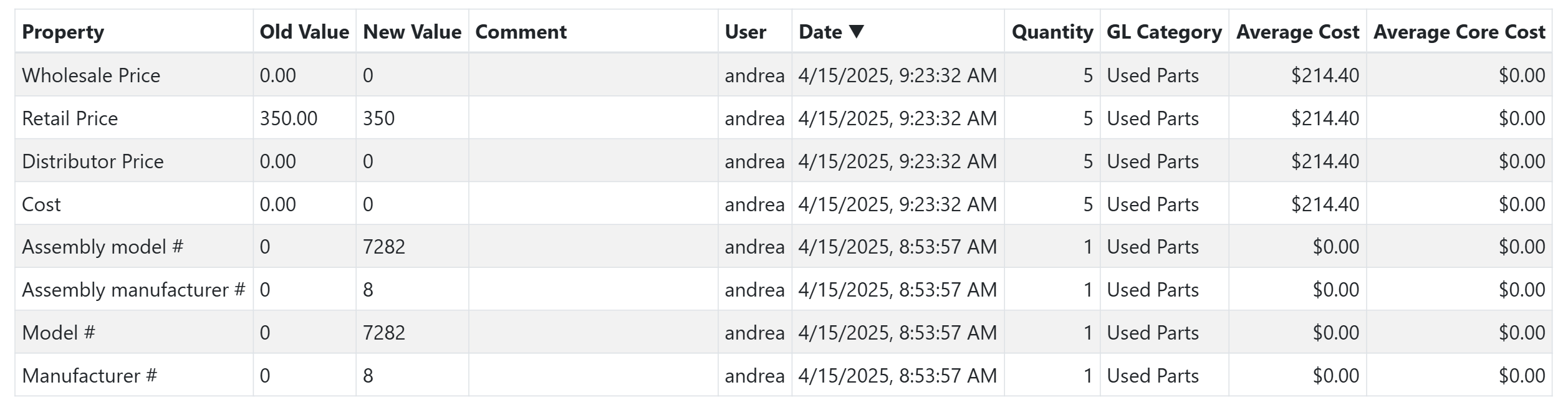Sort by the Old Value column header
1568x410 pixels.
tap(304, 32)
